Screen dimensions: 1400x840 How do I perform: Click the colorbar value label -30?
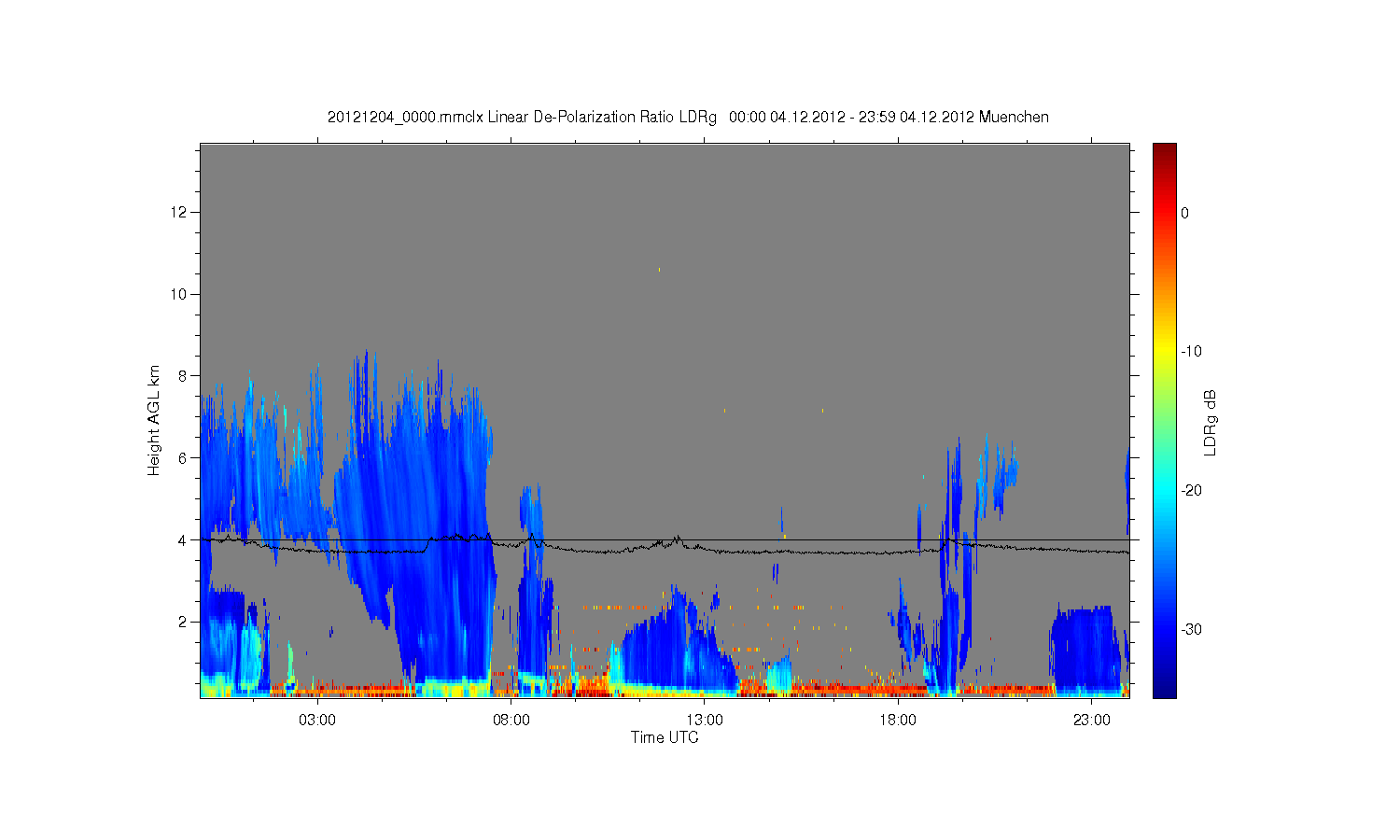pos(1192,630)
